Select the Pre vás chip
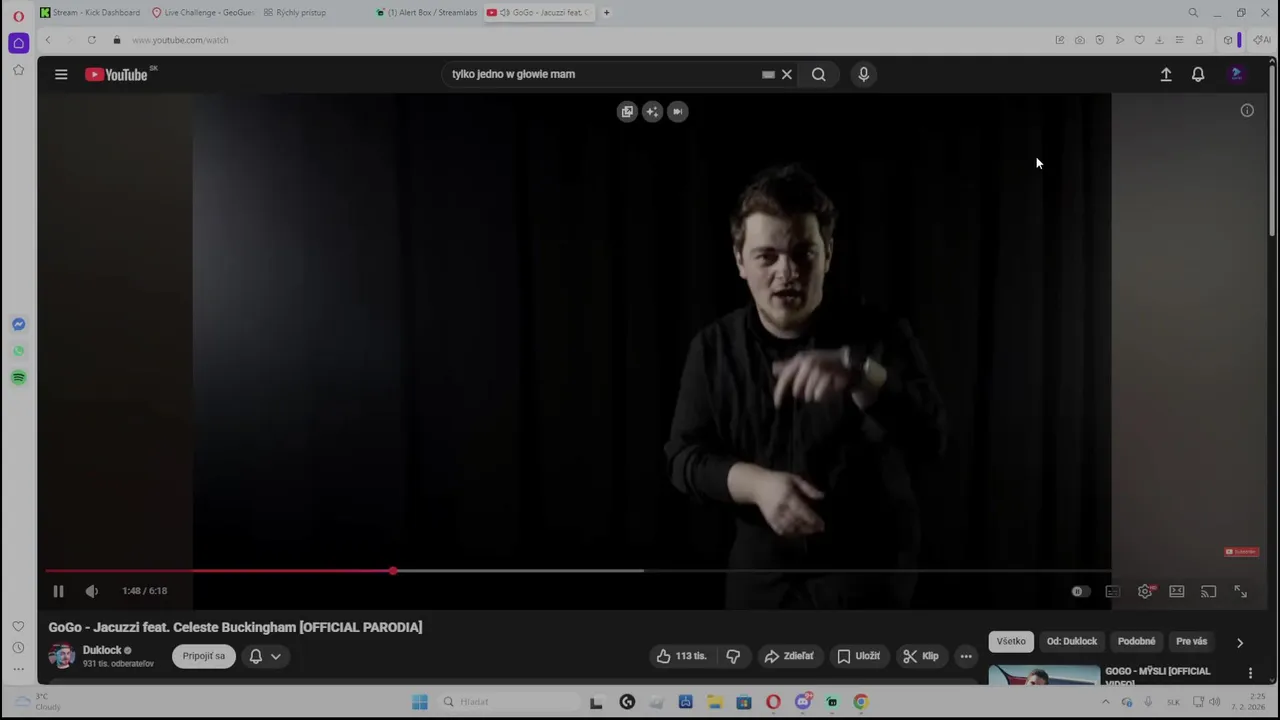The image size is (1280, 720). (x=1192, y=641)
